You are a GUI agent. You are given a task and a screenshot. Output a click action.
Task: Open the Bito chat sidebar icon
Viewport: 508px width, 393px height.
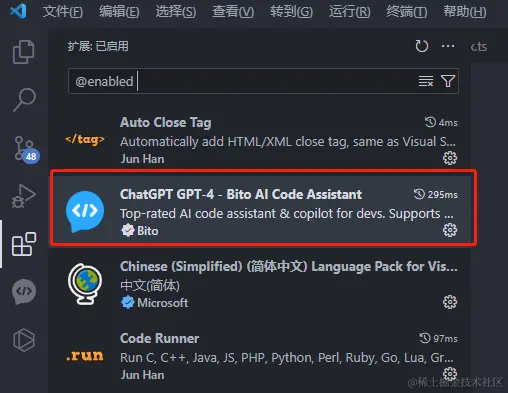pos(24,292)
